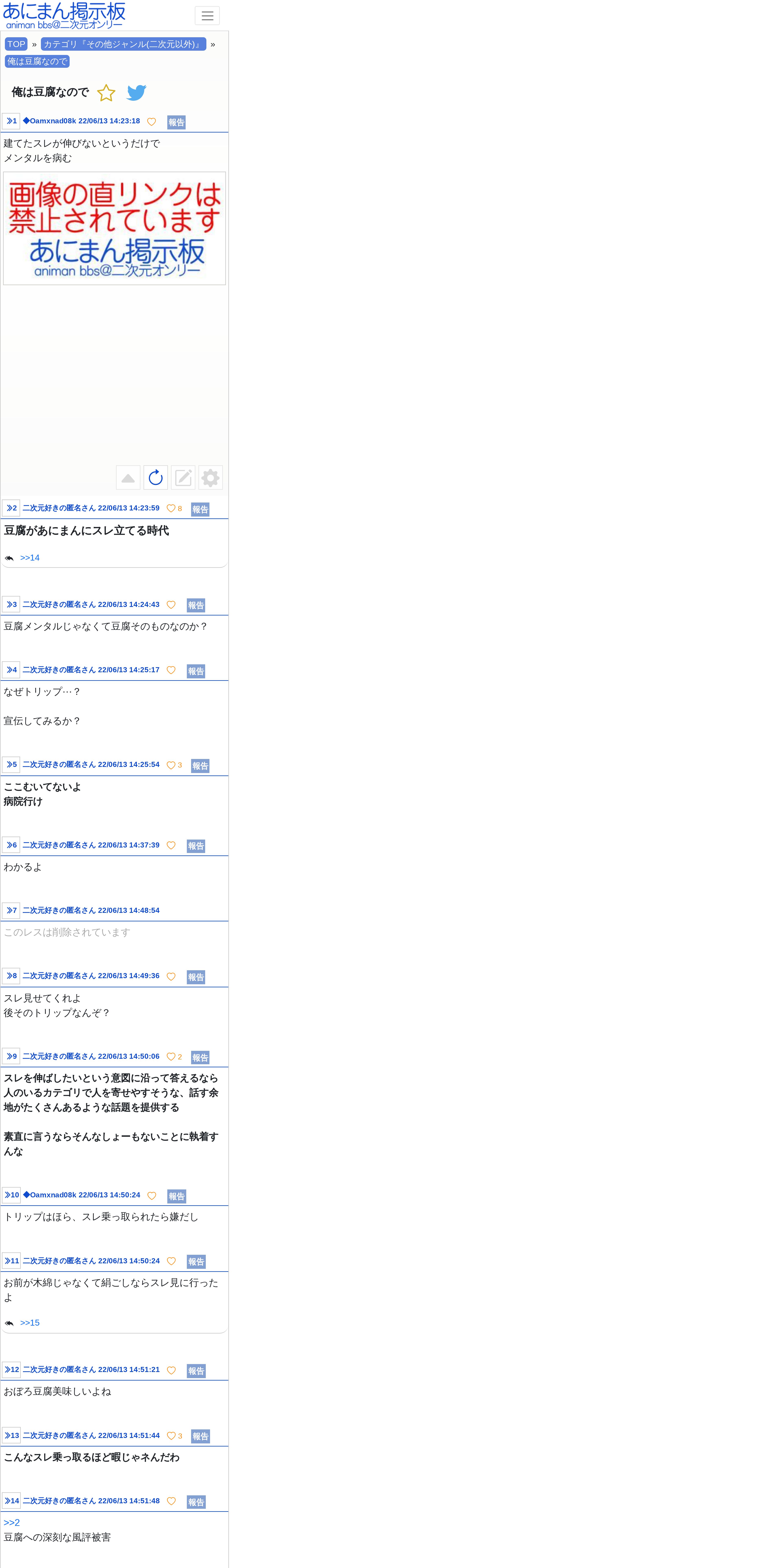The height and width of the screenshot is (1568, 784).
Task: Report post 10 with 報告 button
Action: [x=176, y=1197]
